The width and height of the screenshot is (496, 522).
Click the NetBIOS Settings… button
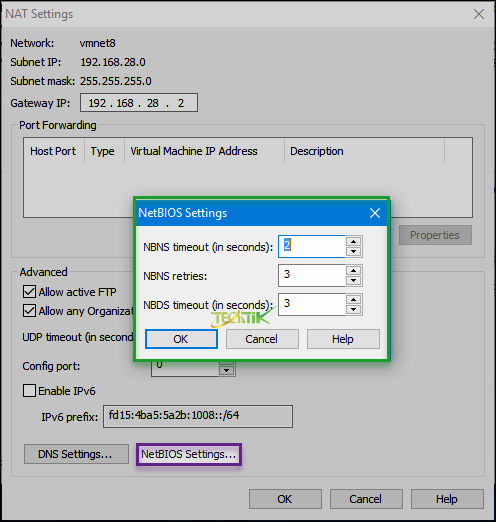tap(189, 454)
